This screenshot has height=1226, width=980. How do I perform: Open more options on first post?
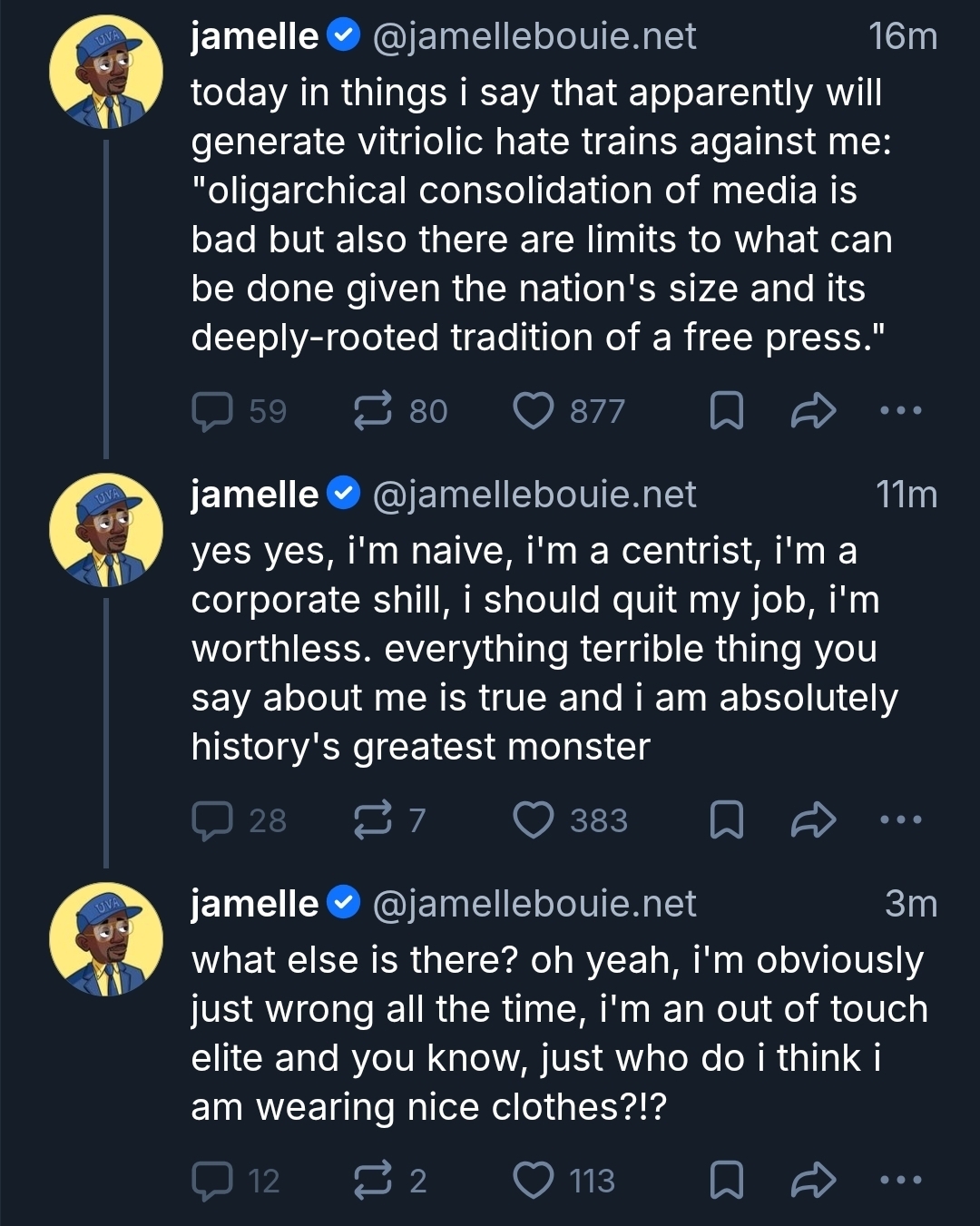pyautogui.click(x=901, y=411)
